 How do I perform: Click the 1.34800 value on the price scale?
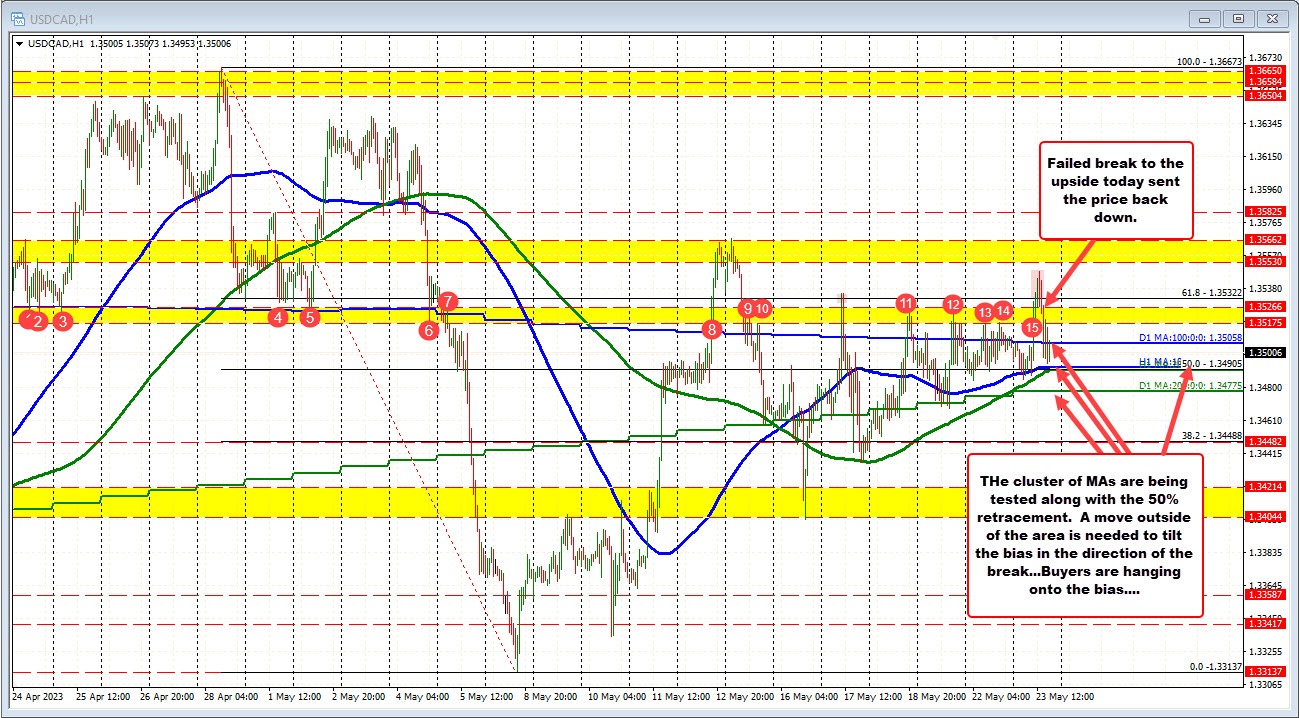point(1265,387)
